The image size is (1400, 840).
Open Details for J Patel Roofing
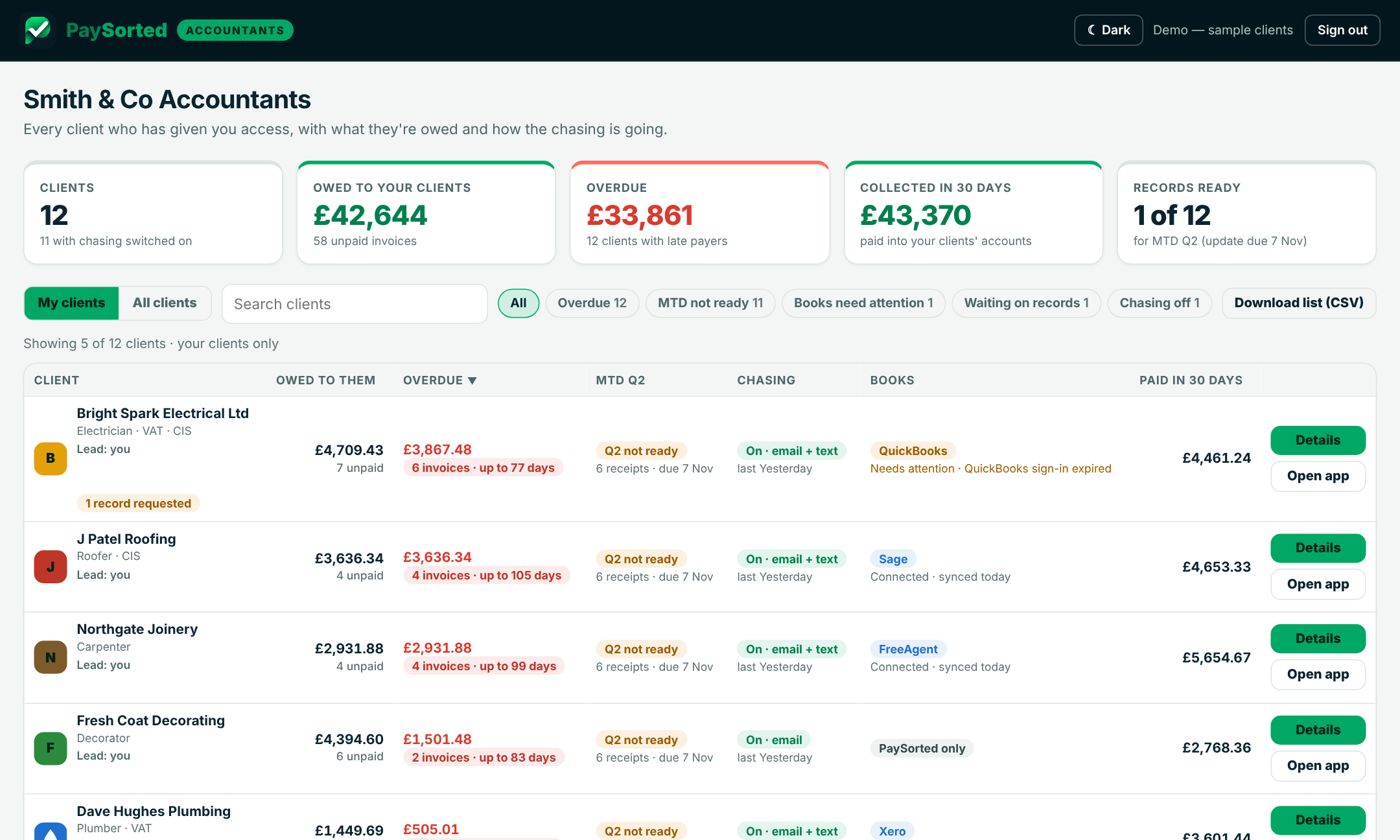pos(1318,548)
